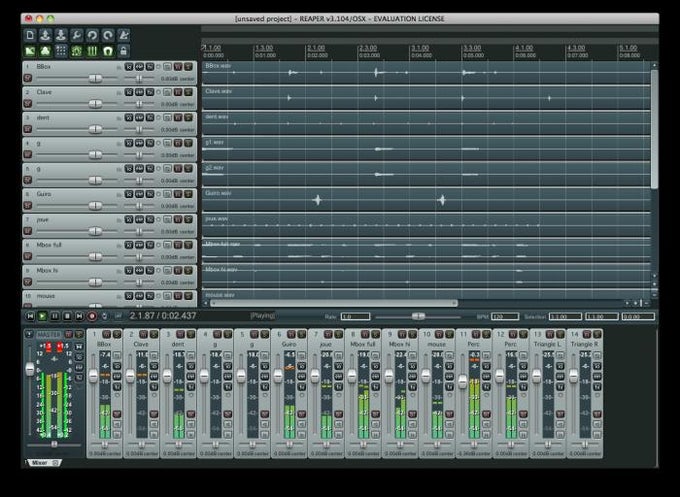The image size is (680, 497).
Task: Click the green Play button in transport
Action: tap(42, 316)
